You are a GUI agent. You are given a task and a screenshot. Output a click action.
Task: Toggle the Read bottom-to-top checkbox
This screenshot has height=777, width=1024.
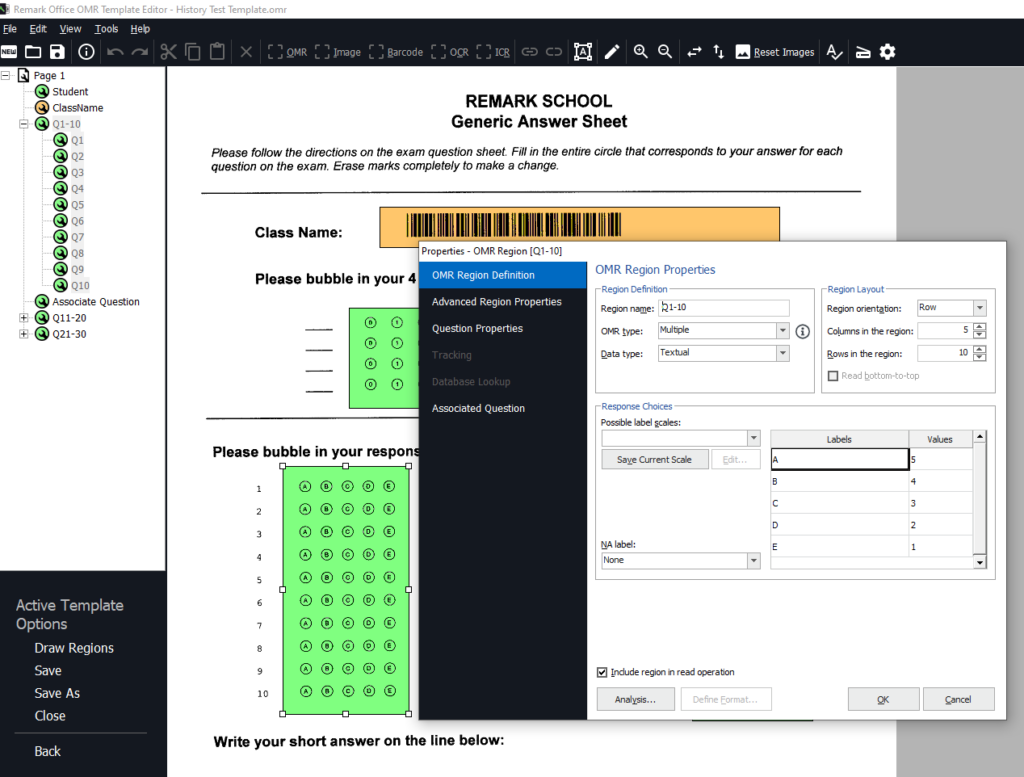(x=833, y=376)
